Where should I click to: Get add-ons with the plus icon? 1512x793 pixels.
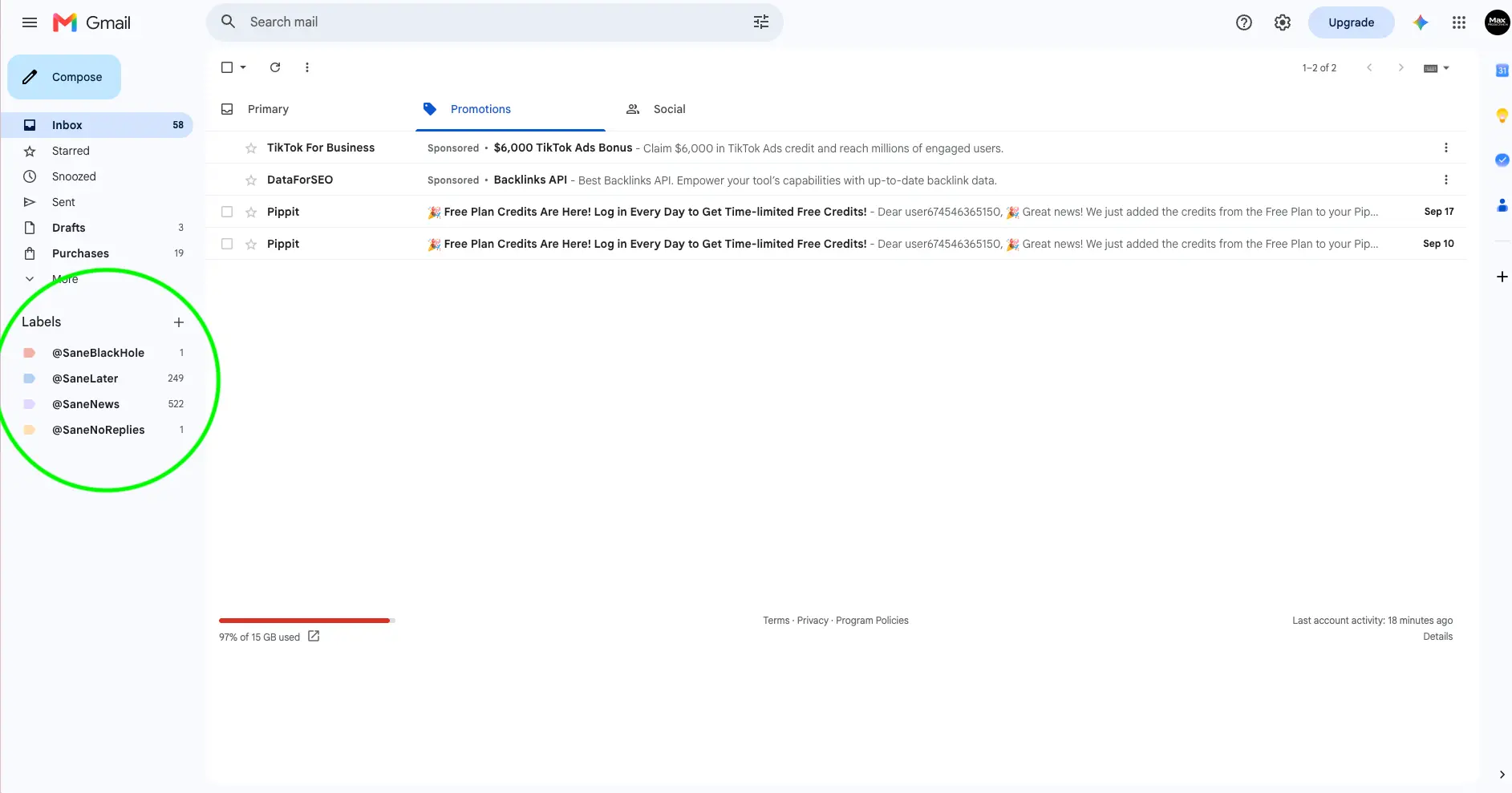(x=1502, y=277)
